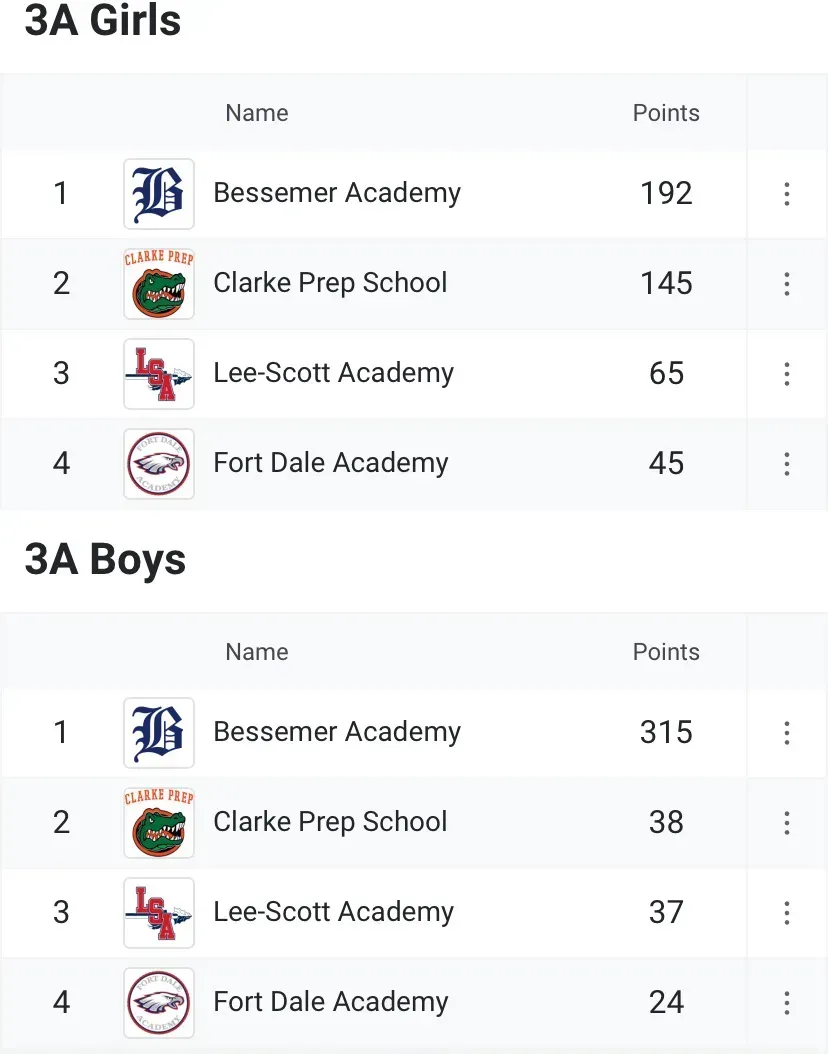
Task: Show more options for Clarke Prep boys row
Action: pos(787,823)
